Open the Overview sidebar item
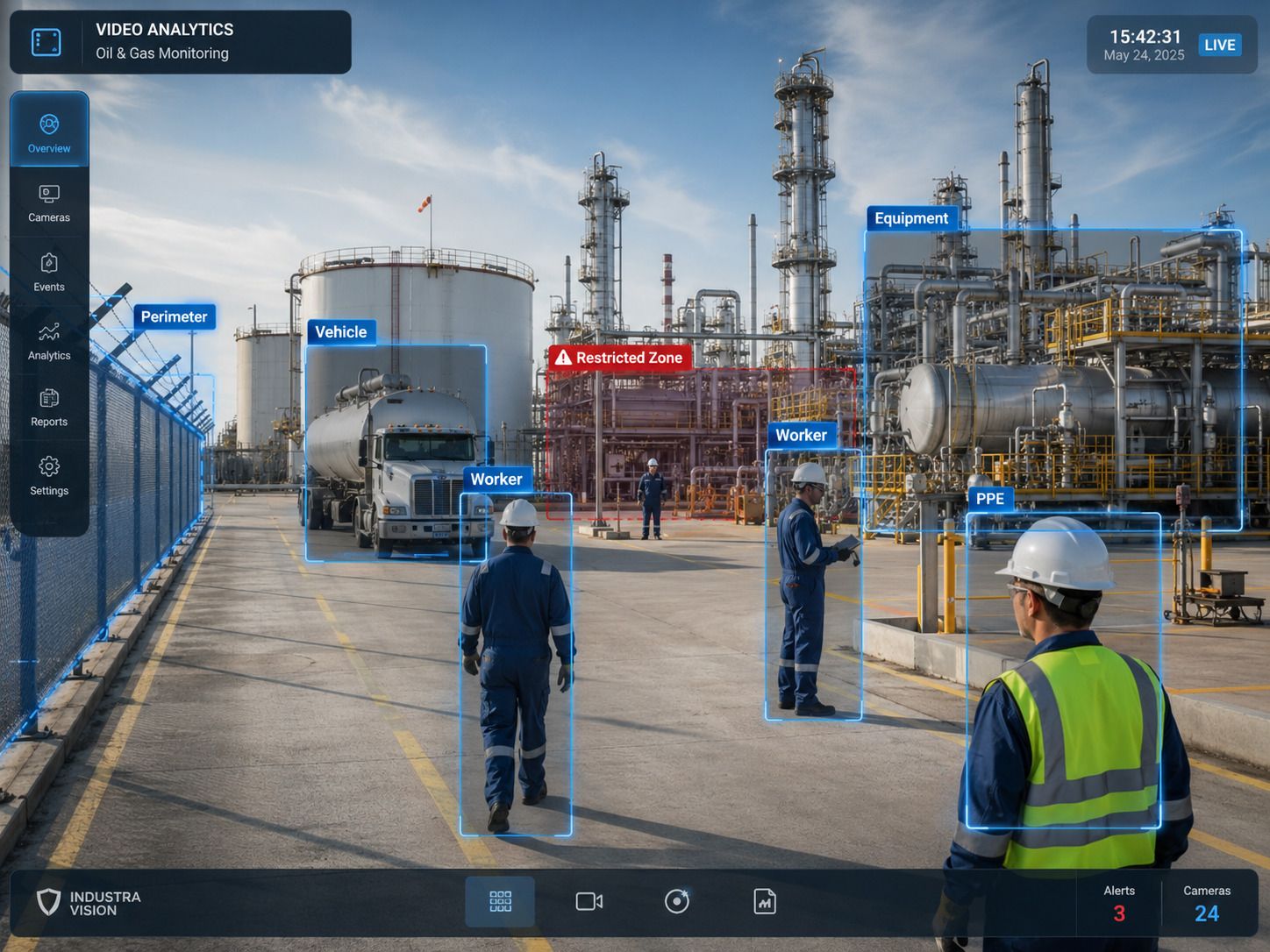This screenshot has height=952, width=1270. pos(49,131)
